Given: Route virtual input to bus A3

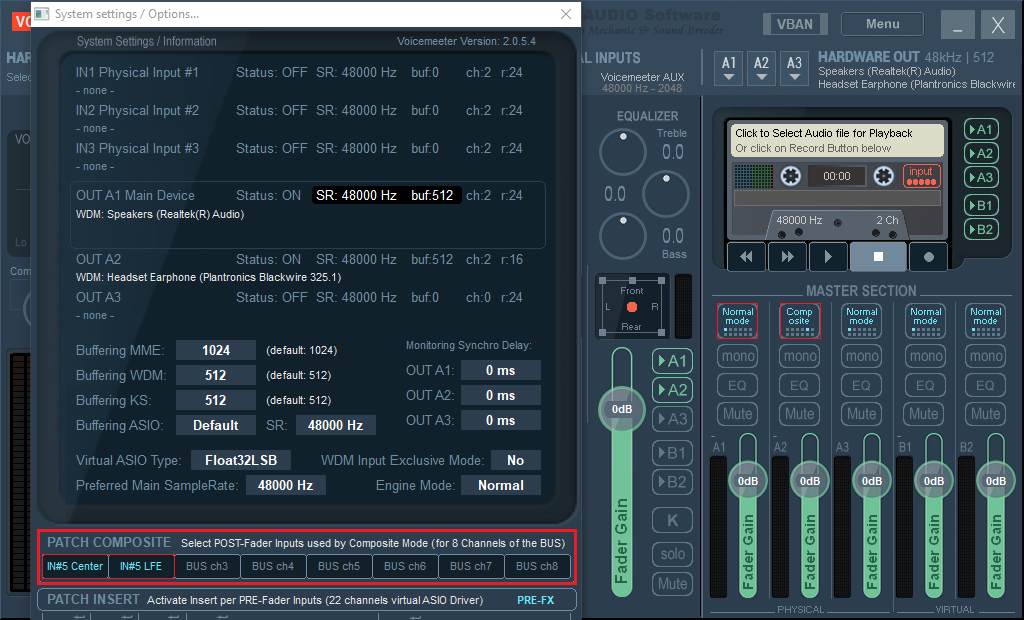Looking at the screenshot, I should click(x=672, y=419).
